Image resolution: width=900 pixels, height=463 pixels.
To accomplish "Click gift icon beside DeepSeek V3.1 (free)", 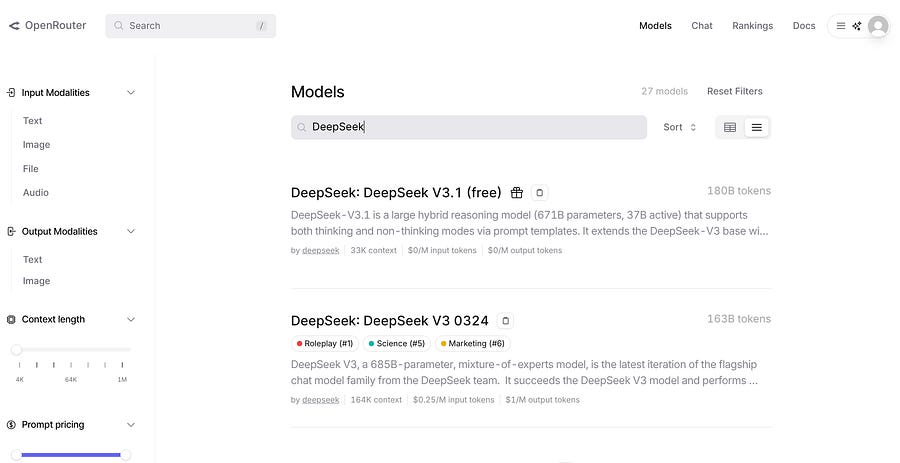I will [x=517, y=193].
